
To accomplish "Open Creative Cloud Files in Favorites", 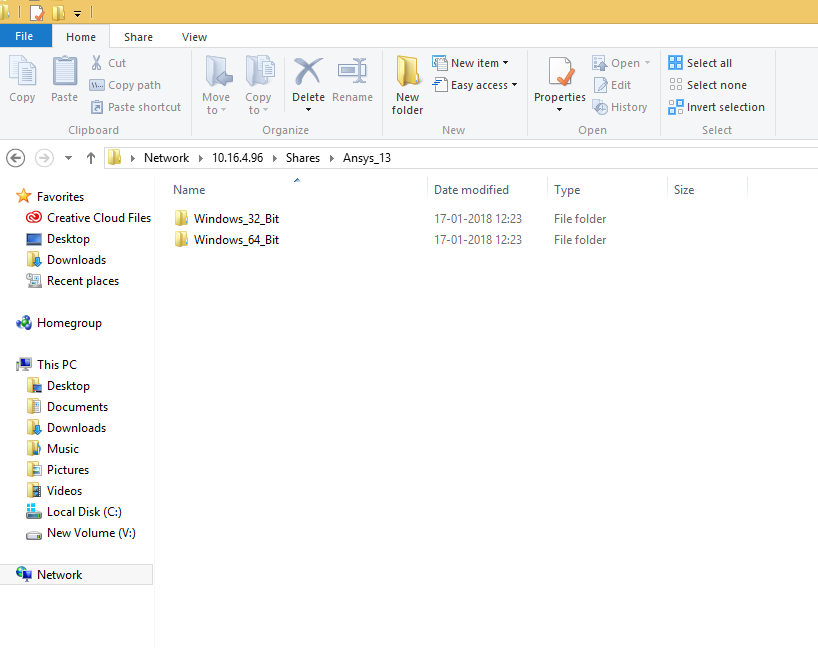I will (98, 218).
